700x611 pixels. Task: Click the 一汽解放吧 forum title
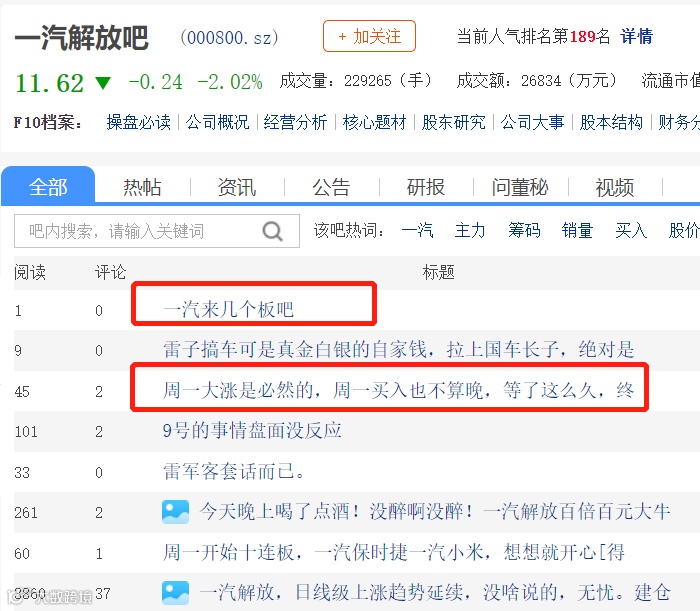(81, 38)
